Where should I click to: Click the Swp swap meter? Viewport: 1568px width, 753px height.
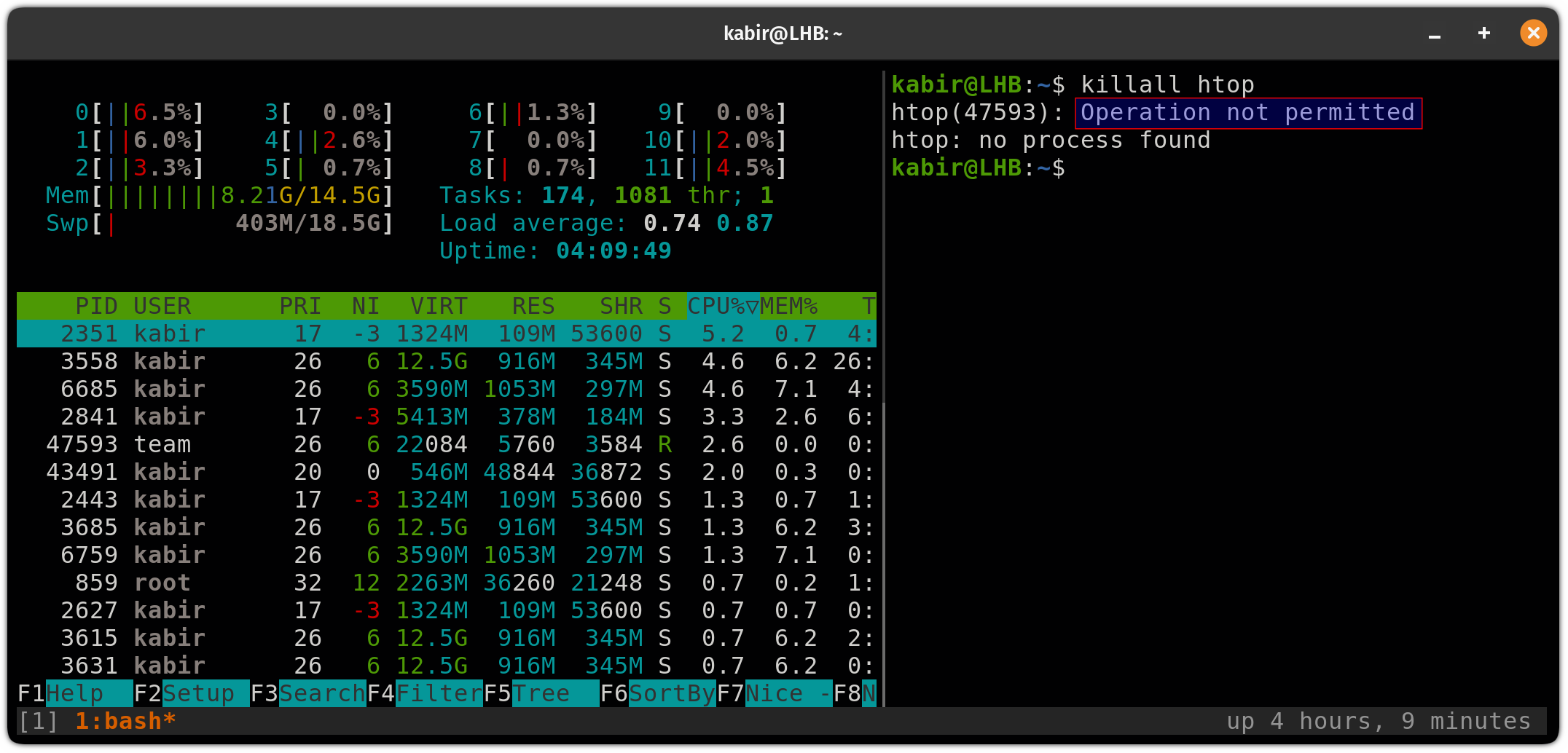click(219, 223)
